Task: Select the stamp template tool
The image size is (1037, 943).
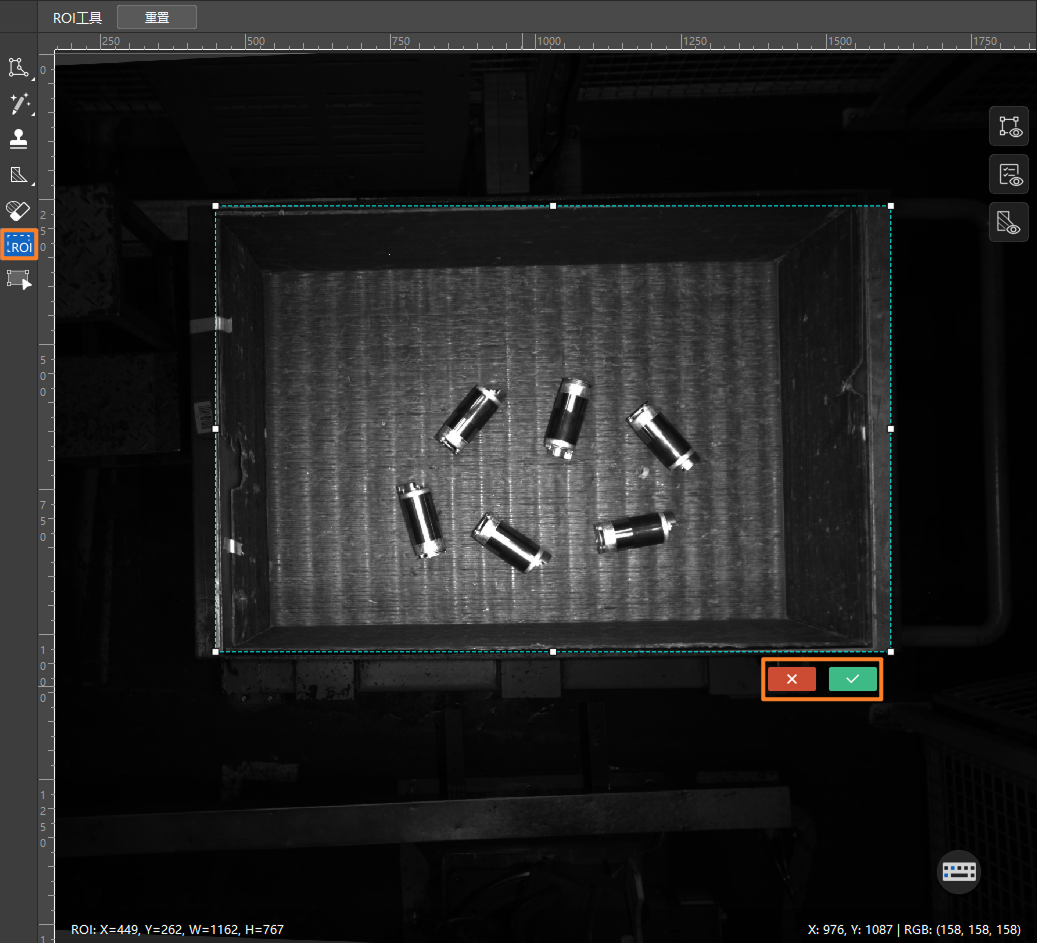Action: (x=19, y=139)
